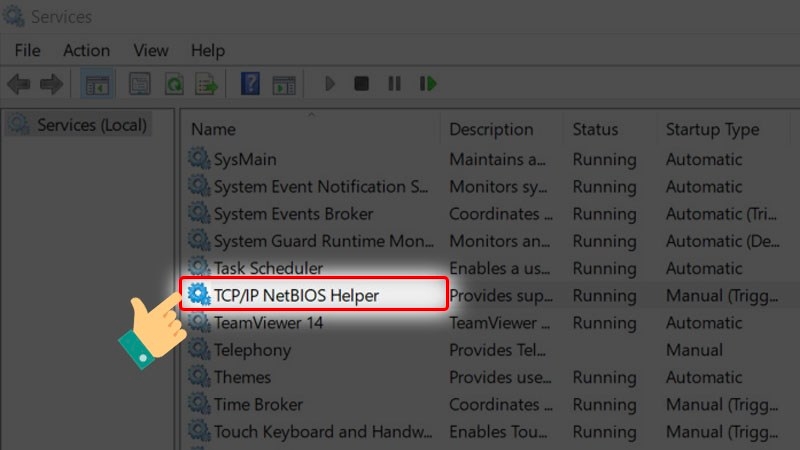Image resolution: width=800 pixels, height=450 pixels.
Task: Click the Restart Service toolbar icon
Action: (x=428, y=85)
